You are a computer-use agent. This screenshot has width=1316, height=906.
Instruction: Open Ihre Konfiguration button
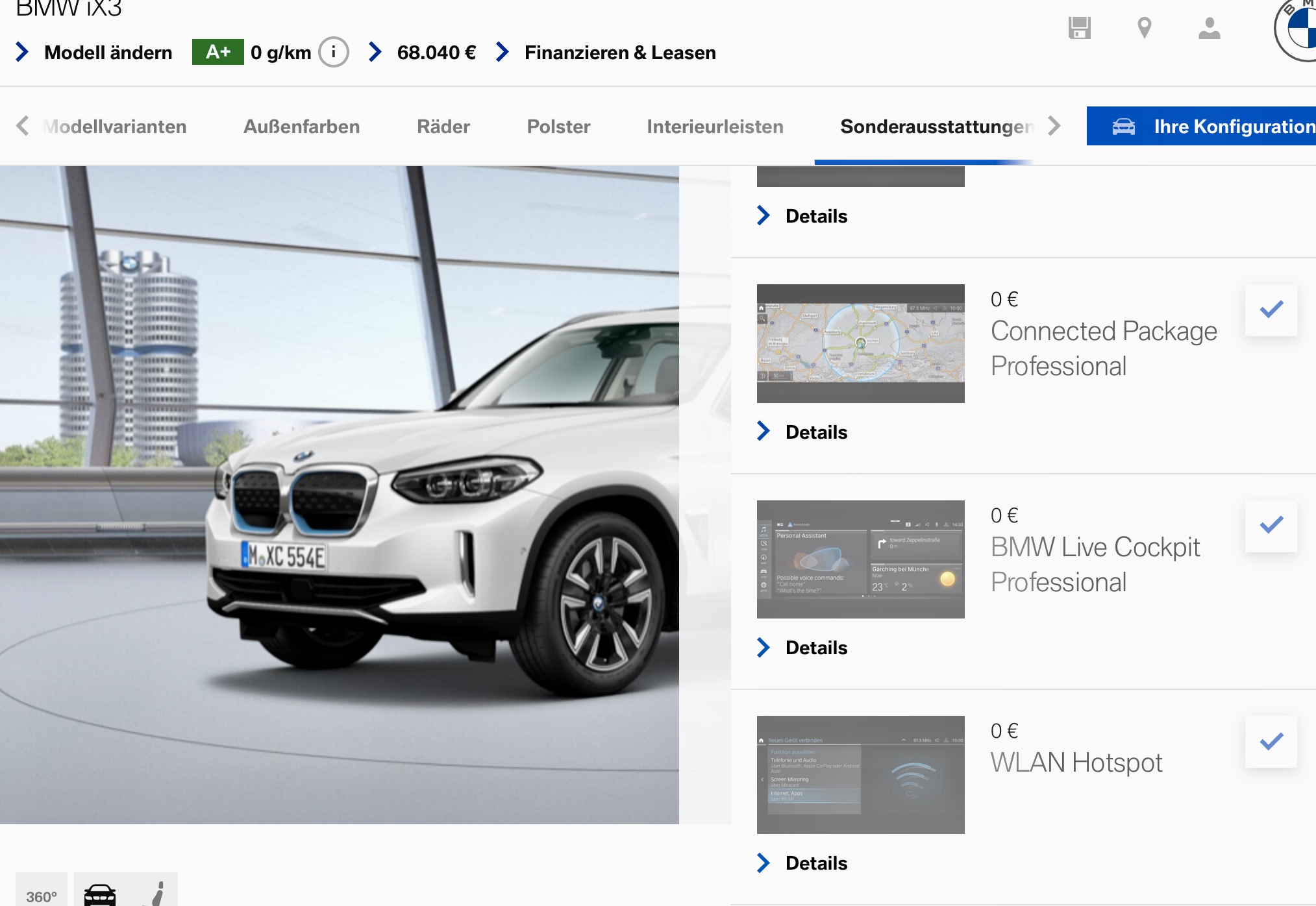pyautogui.click(x=1201, y=126)
